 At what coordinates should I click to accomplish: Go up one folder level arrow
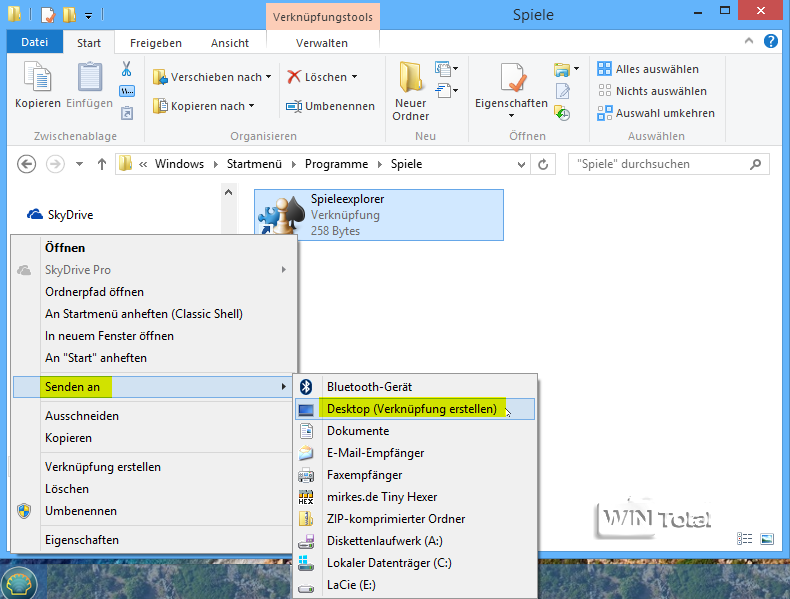click(x=102, y=164)
